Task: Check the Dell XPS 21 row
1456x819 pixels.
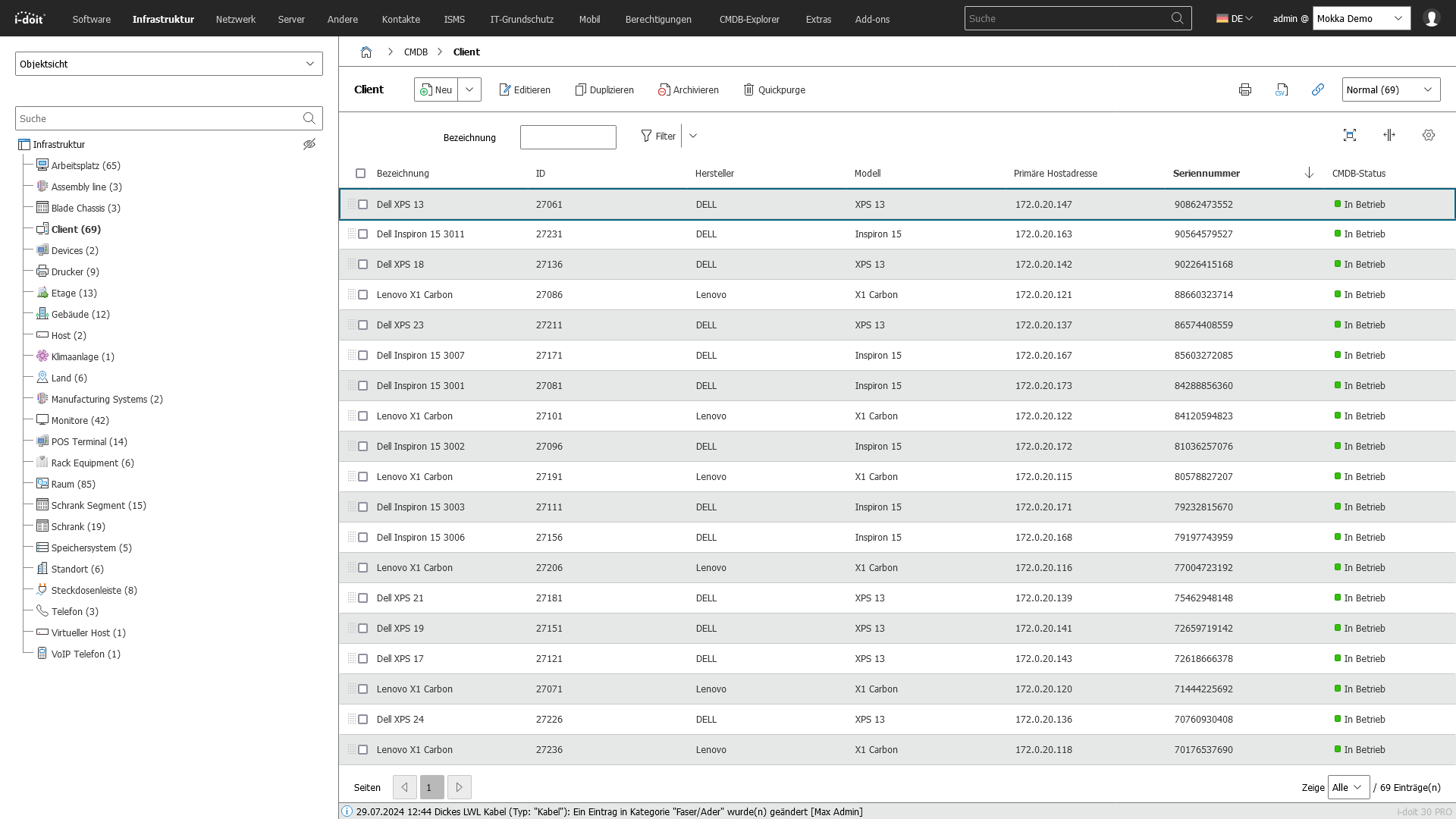Action: (362, 598)
